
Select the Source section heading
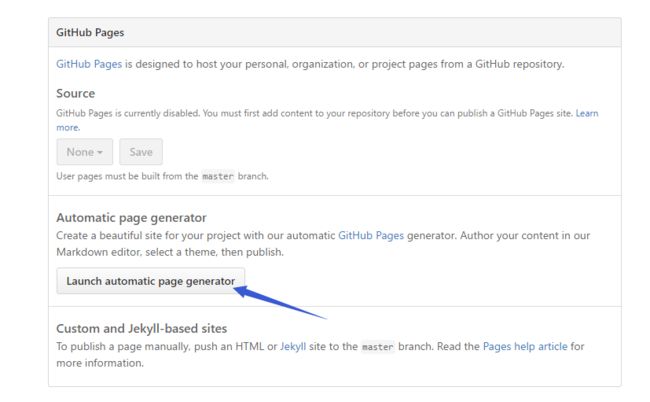pyautogui.click(x=75, y=93)
